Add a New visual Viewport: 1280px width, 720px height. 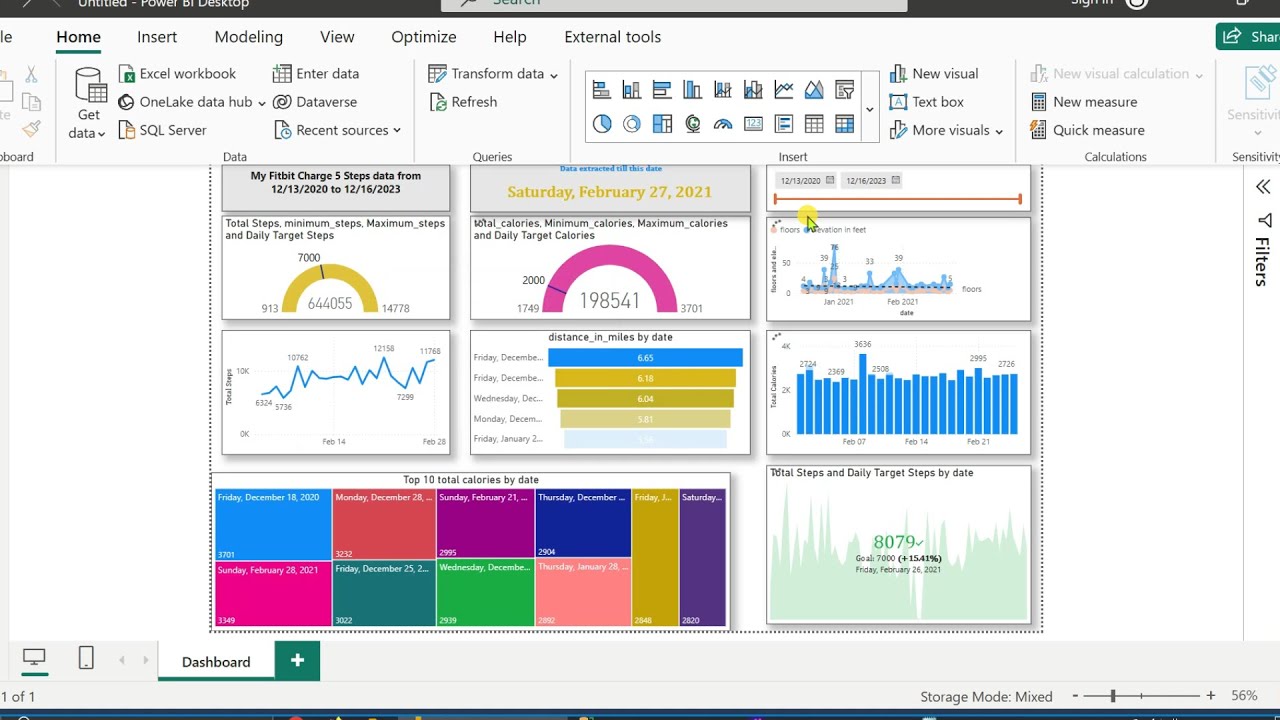934,74
